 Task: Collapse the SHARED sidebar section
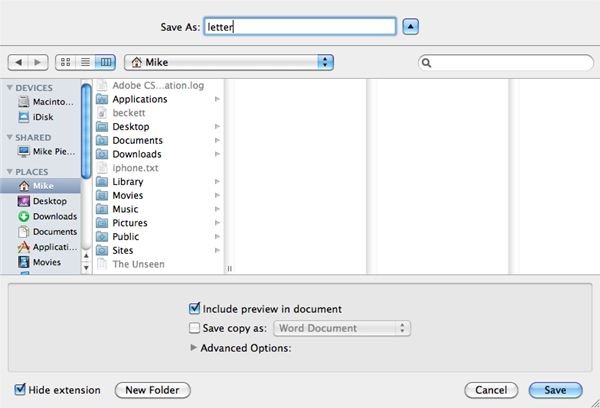tap(10, 137)
